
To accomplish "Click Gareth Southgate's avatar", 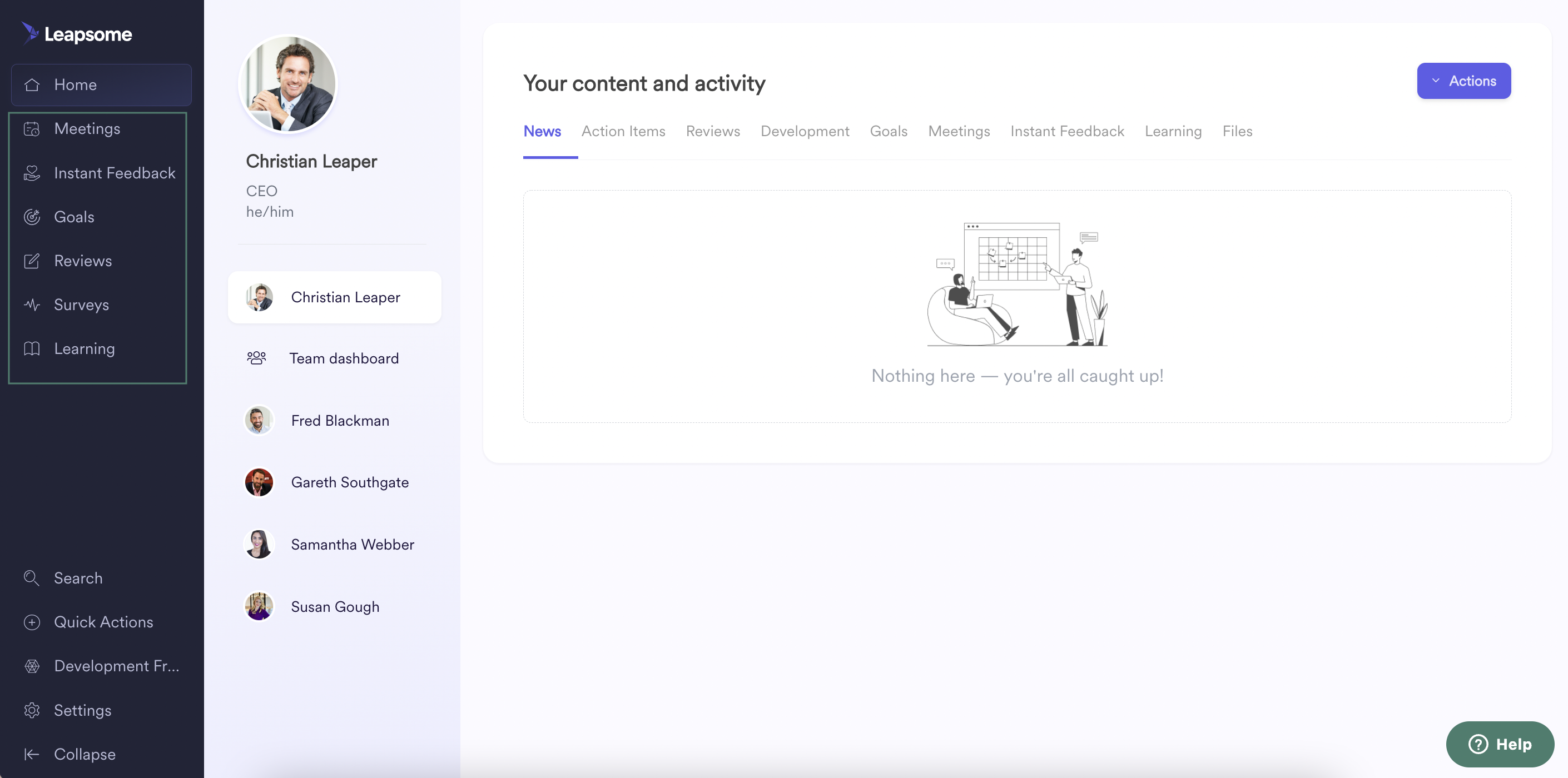I will (x=259, y=482).
